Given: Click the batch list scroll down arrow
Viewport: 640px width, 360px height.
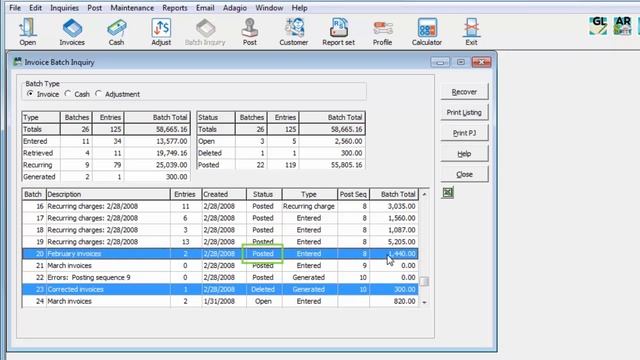Looking at the screenshot, I should (424, 302).
